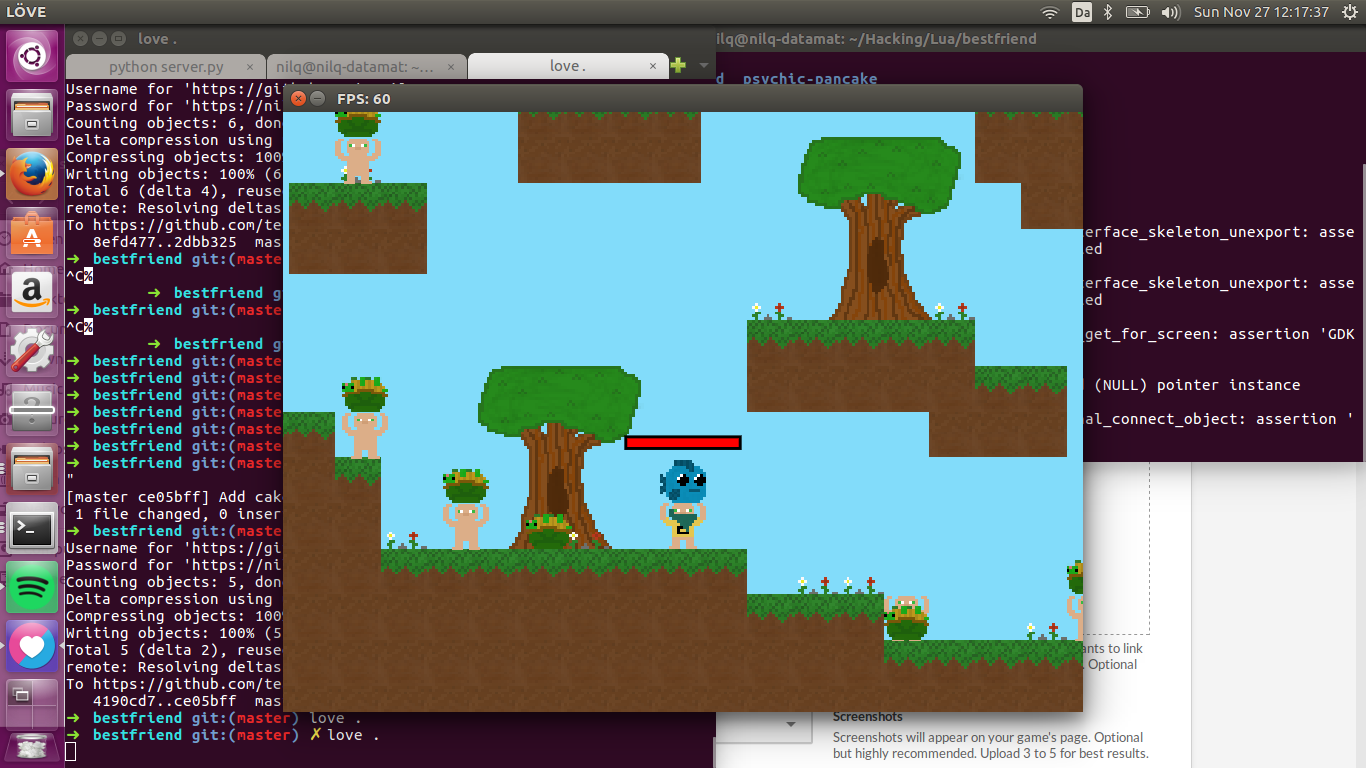Open Spotify from the launcher

click(33, 587)
